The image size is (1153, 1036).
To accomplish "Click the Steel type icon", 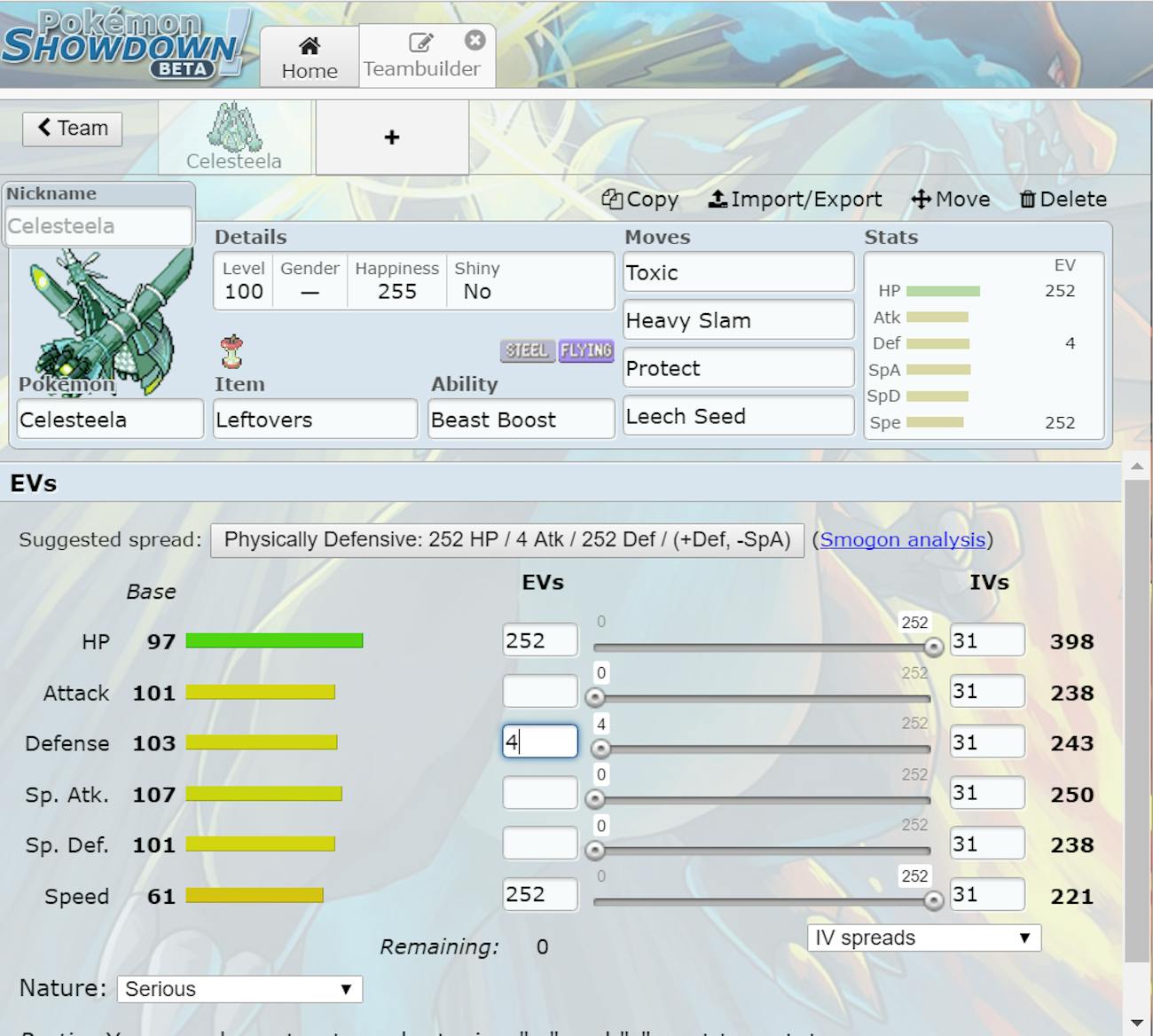I will click(x=527, y=350).
